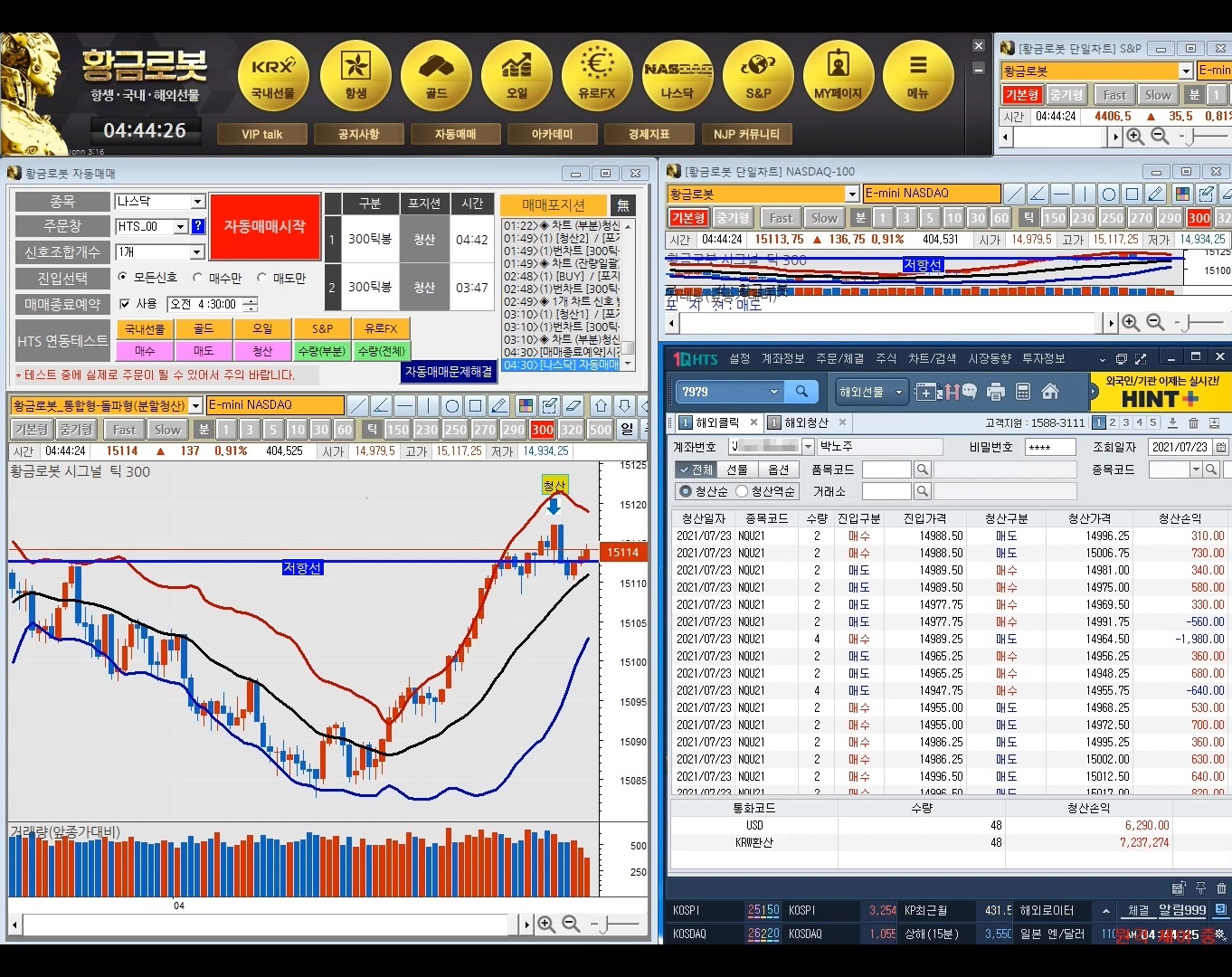The image size is (1232, 977).
Task: Select 청산역순 radio option
Action: click(743, 491)
